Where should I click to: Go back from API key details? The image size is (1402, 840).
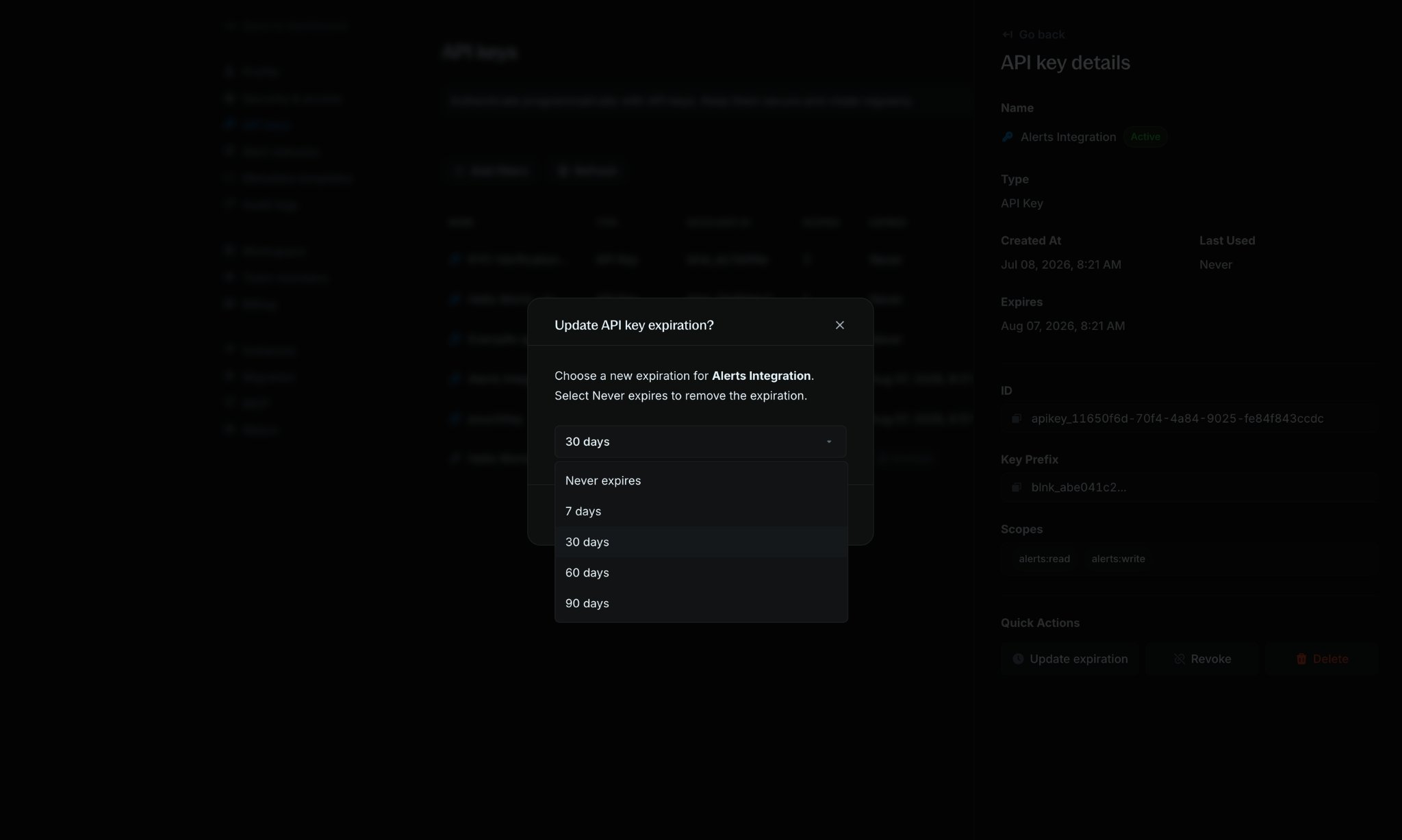click(1033, 34)
